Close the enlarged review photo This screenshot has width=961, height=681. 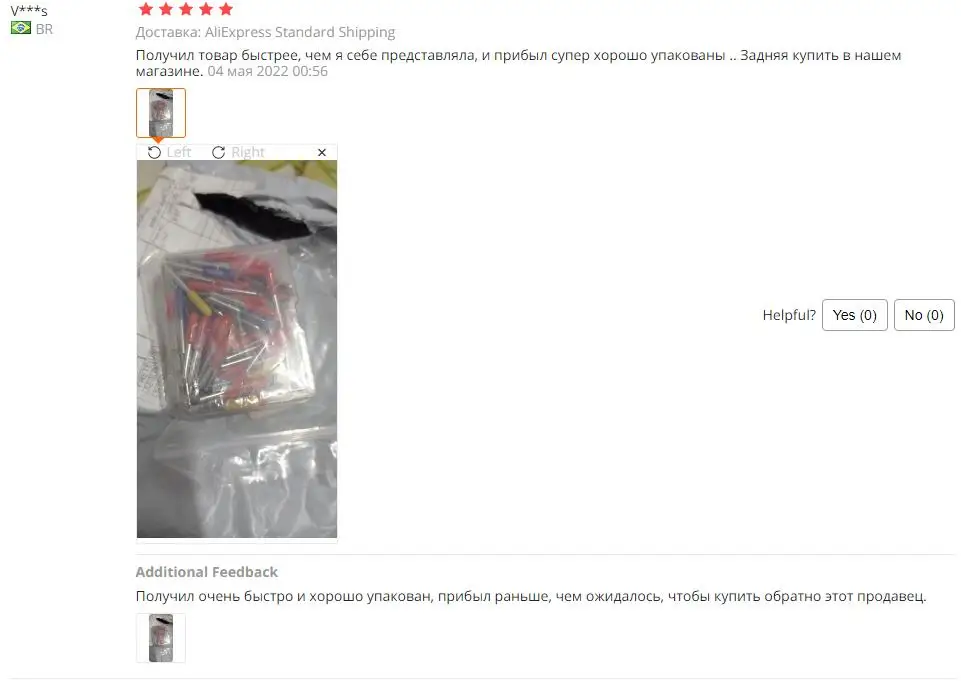point(322,152)
